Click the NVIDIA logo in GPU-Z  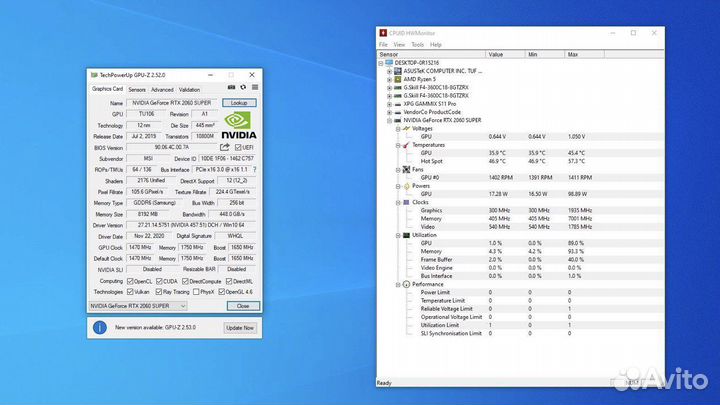click(239, 125)
